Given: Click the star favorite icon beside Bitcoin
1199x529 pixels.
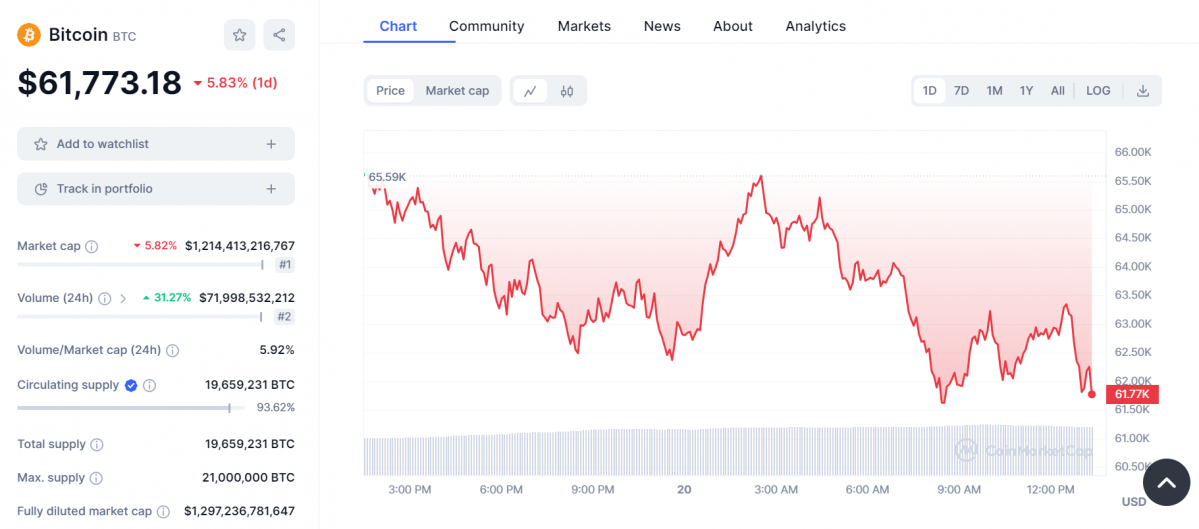Looking at the screenshot, I should 239,35.
